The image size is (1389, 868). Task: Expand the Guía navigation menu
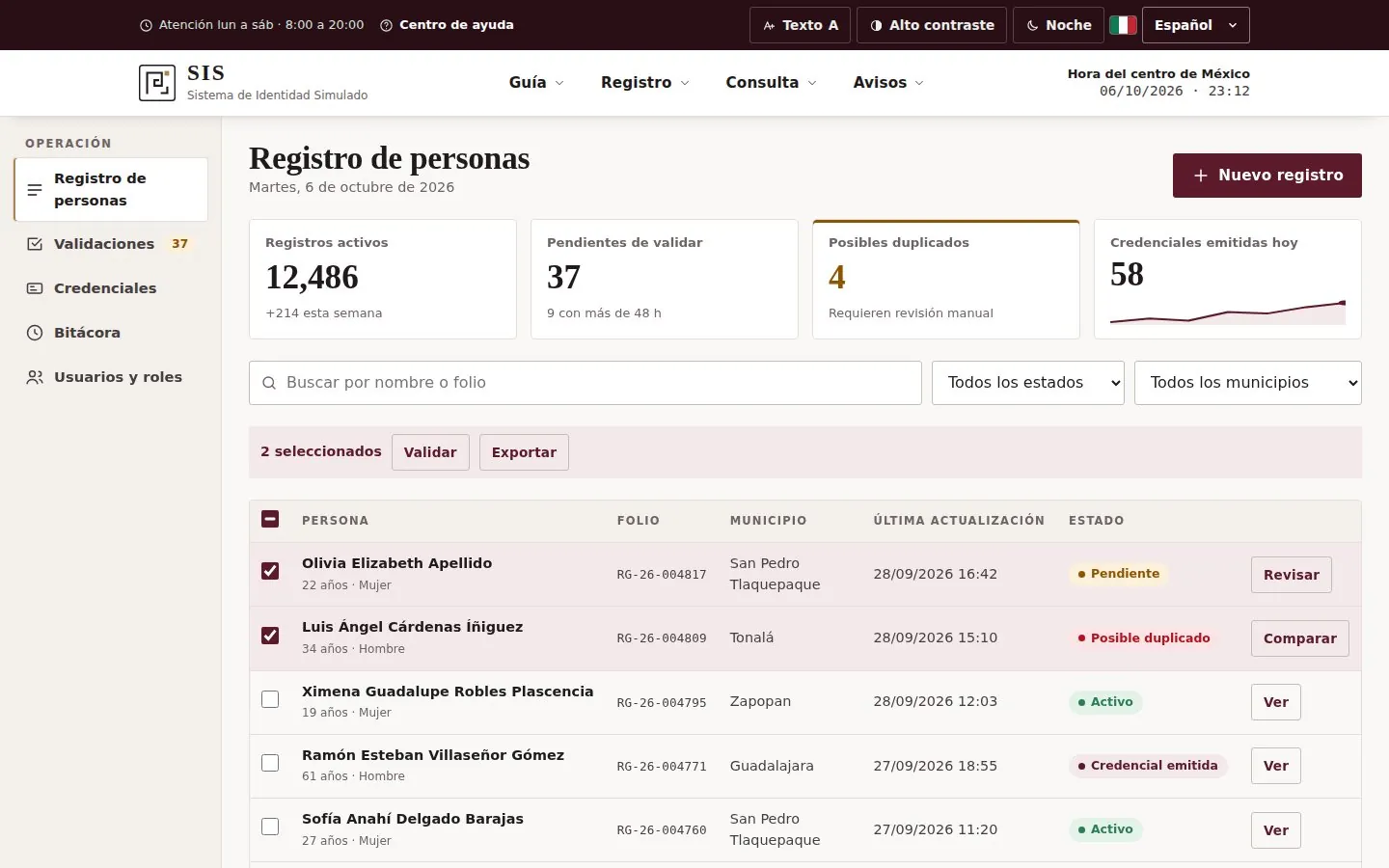pyautogui.click(x=536, y=83)
